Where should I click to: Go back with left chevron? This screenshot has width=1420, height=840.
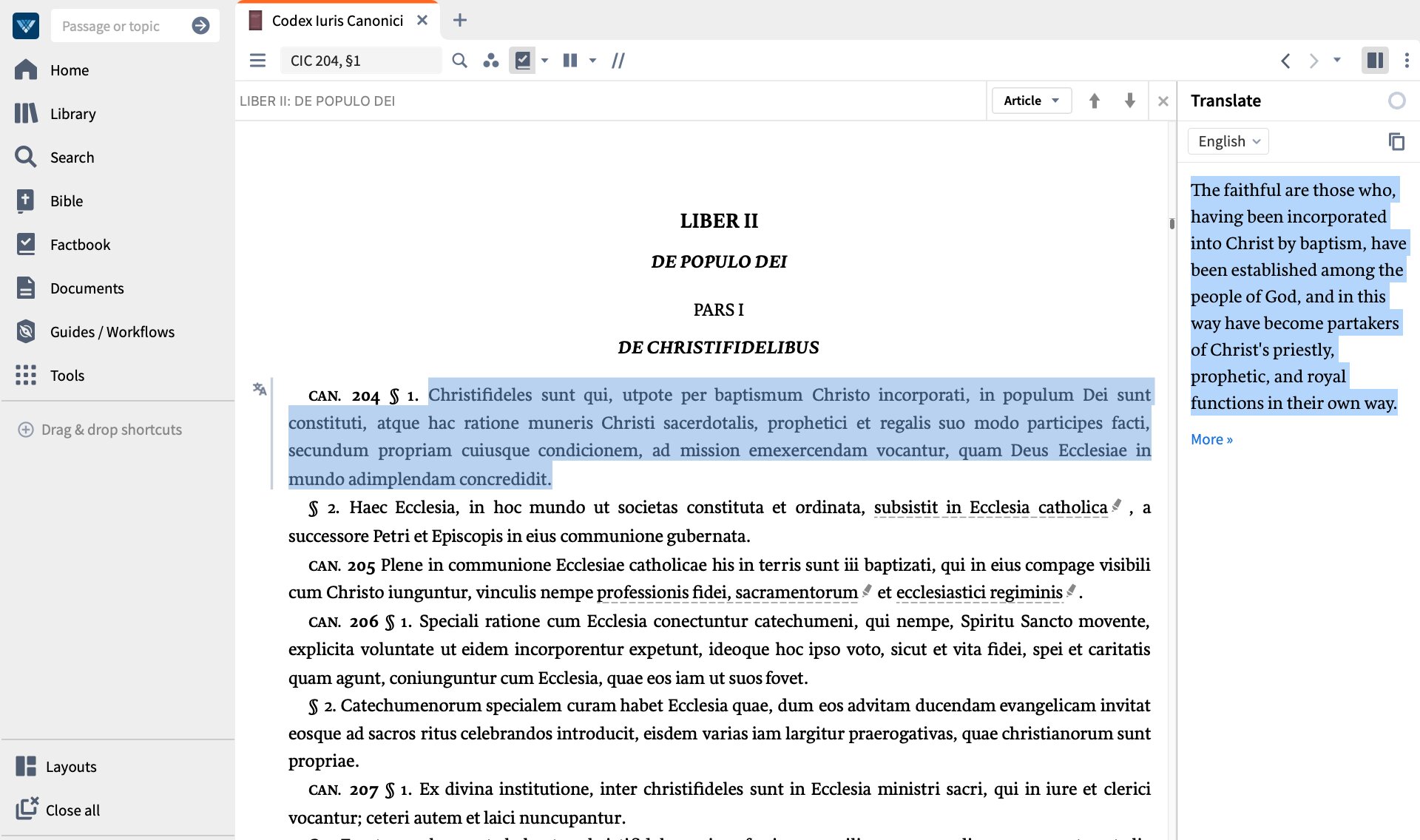click(x=1285, y=61)
